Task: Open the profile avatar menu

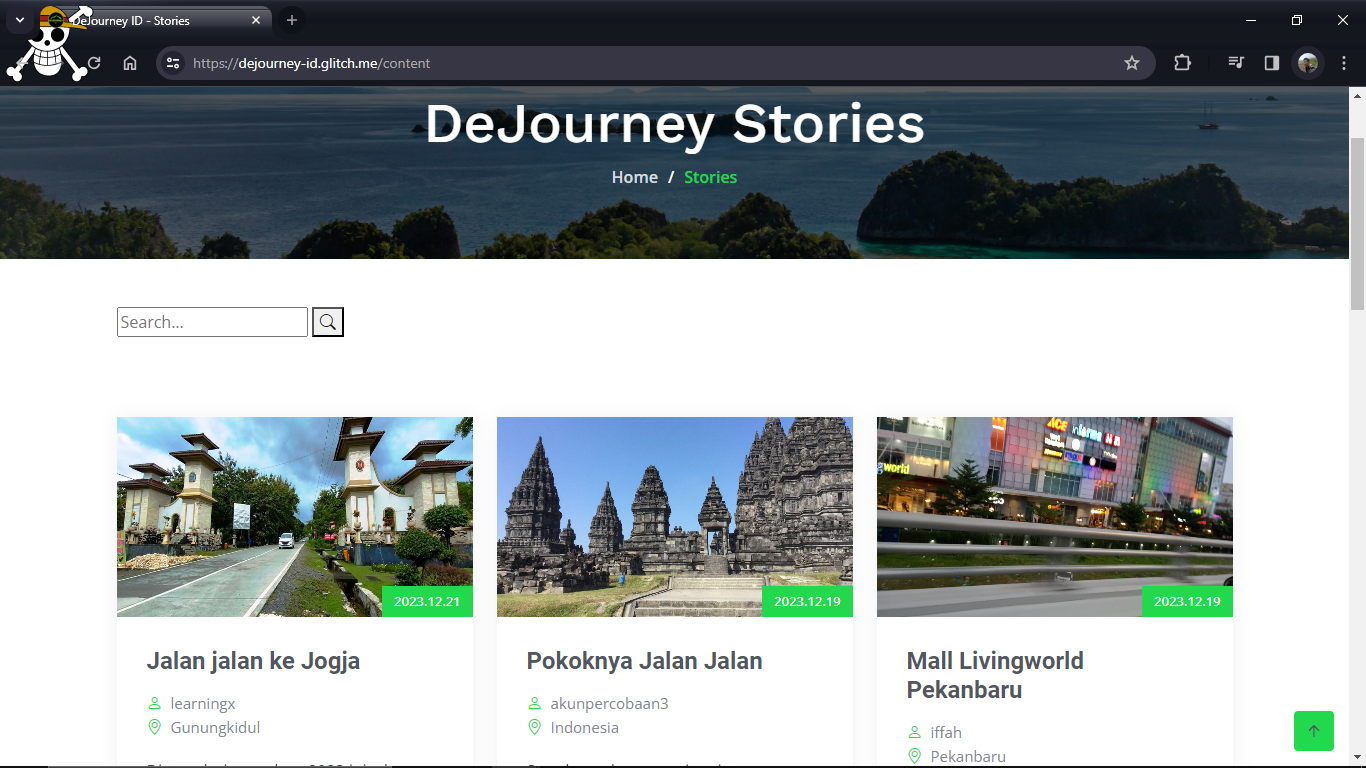Action: 1308,63
